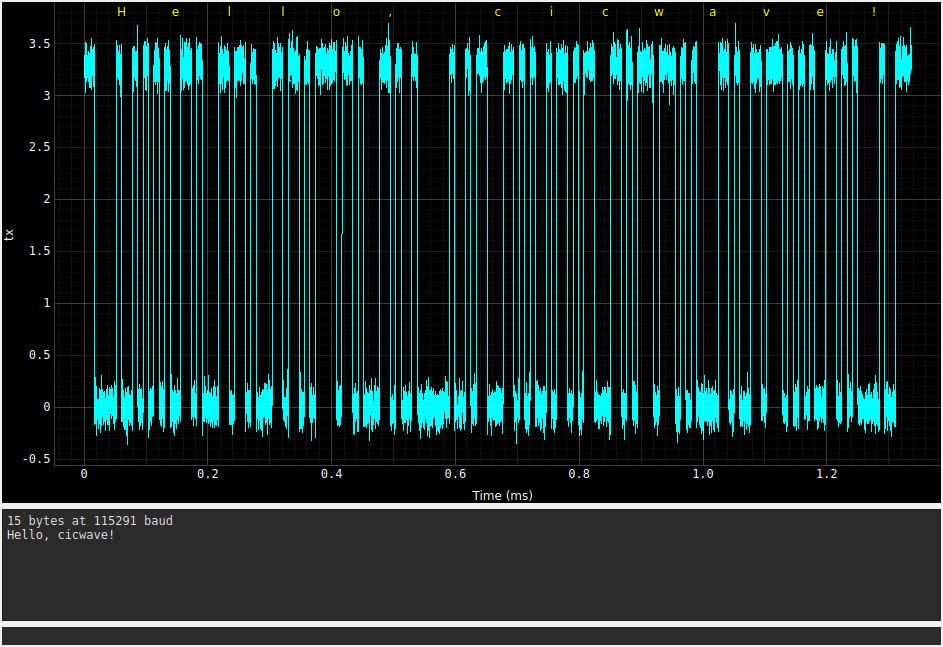Click the 1.2 tick on the time axis
The height and width of the screenshot is (647, 943).
(x=827, y=474)
